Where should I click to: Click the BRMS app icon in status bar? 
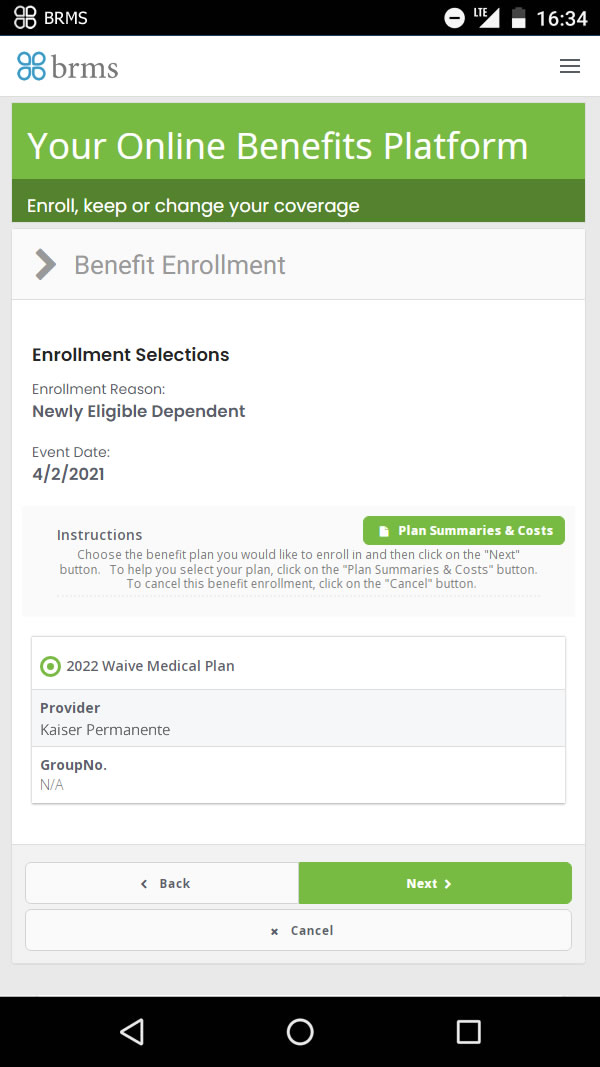click(x=25, y=18)
